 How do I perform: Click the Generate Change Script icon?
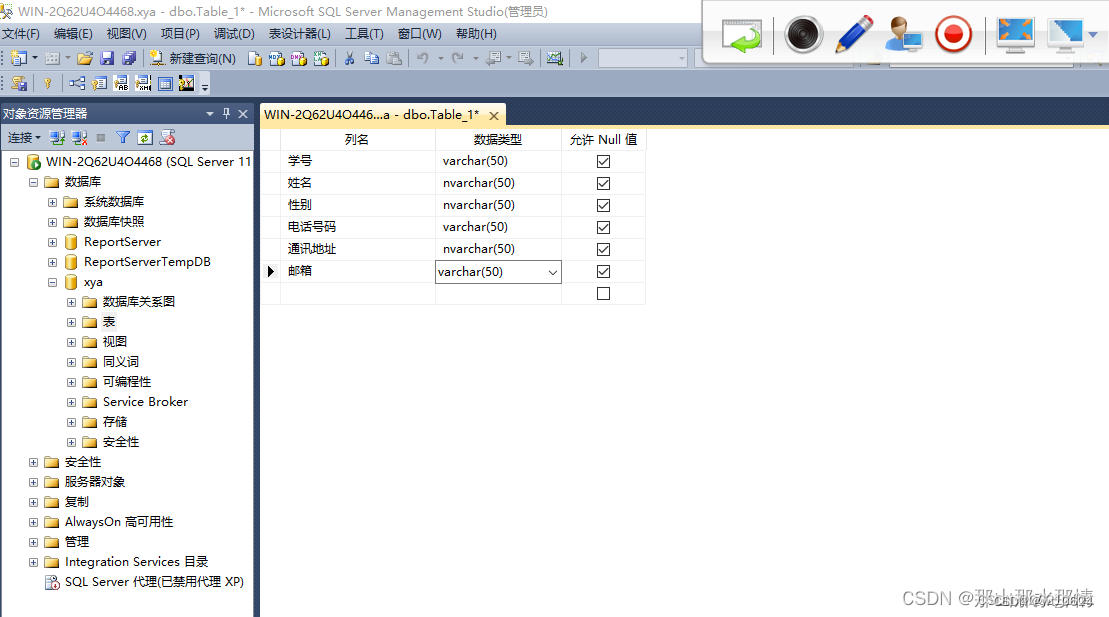pos(19,83)
